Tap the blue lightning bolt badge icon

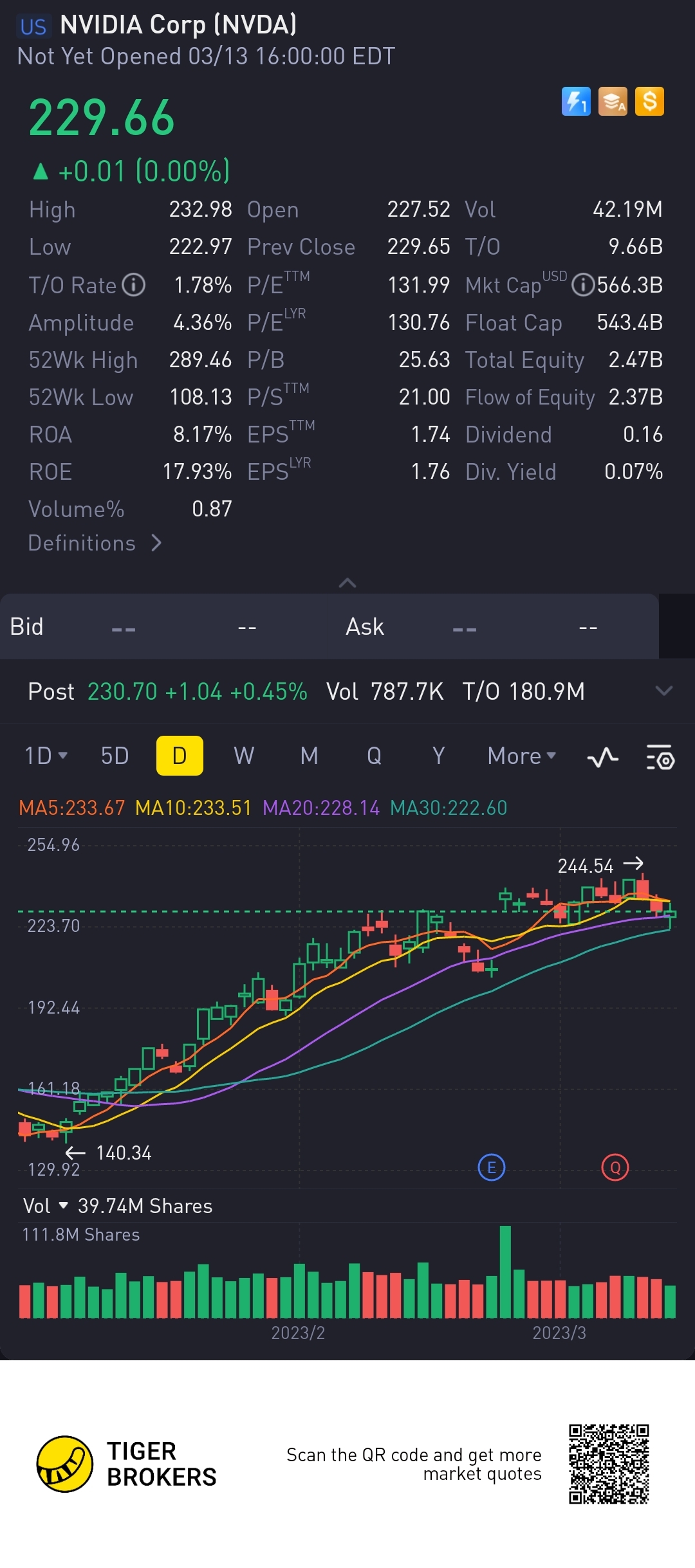coord(576,102)
